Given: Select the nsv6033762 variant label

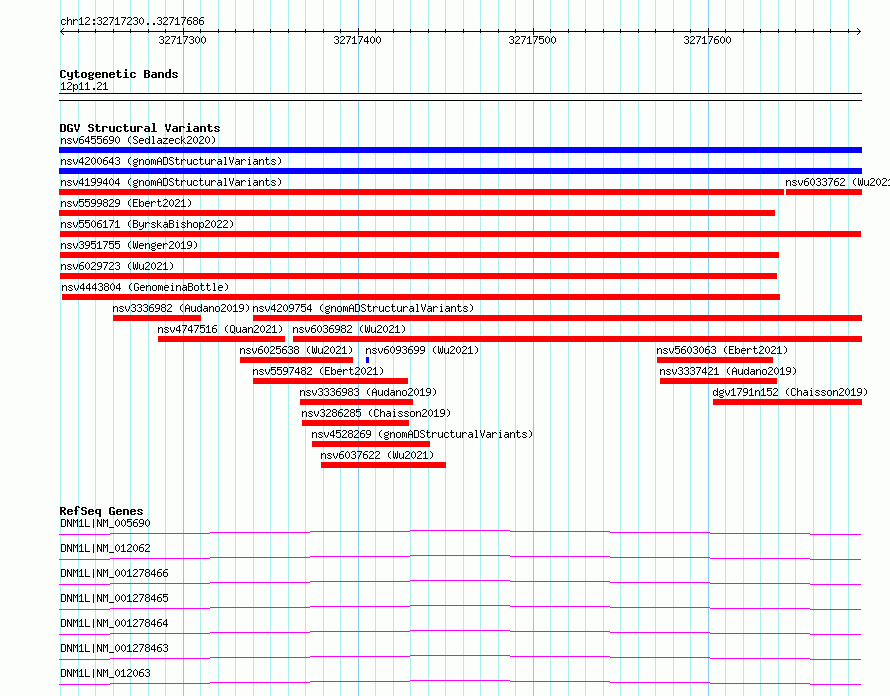Looking at the screenshot, I should click(x=837, y=182).
